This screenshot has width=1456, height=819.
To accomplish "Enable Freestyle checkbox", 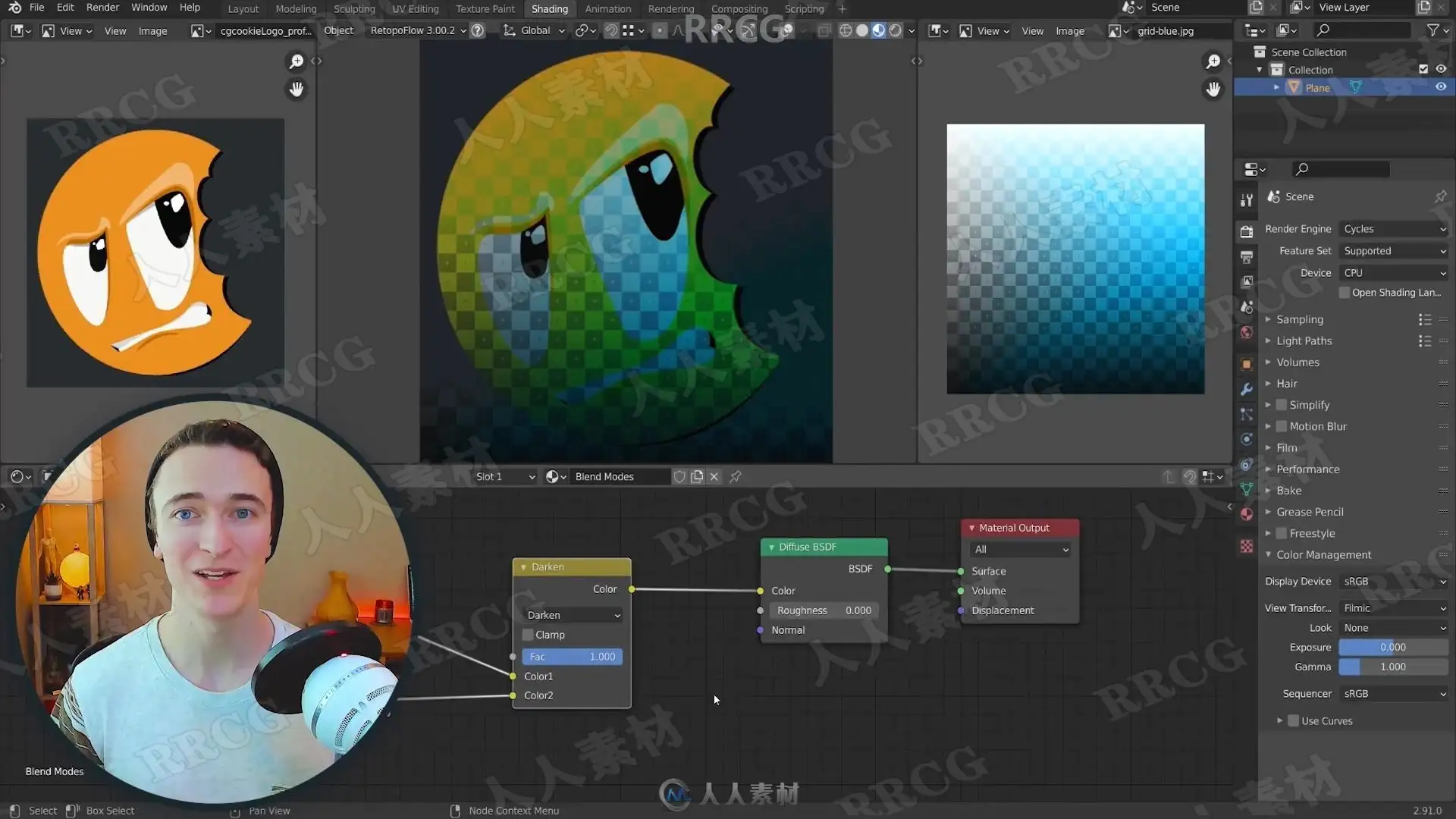I will click(1282, 533).
